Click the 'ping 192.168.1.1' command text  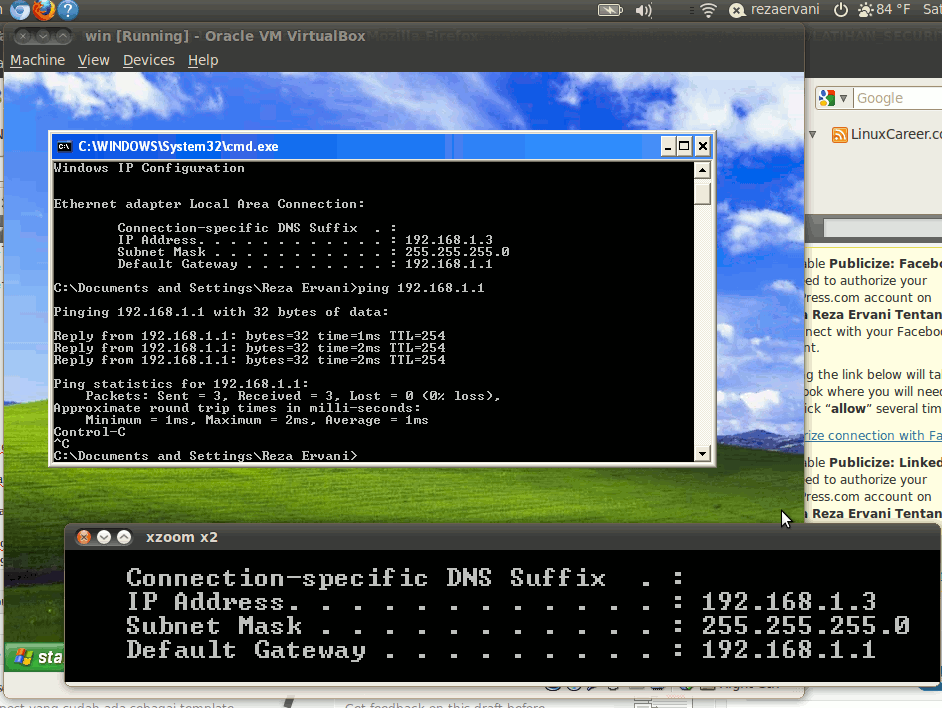pos(421,288)
